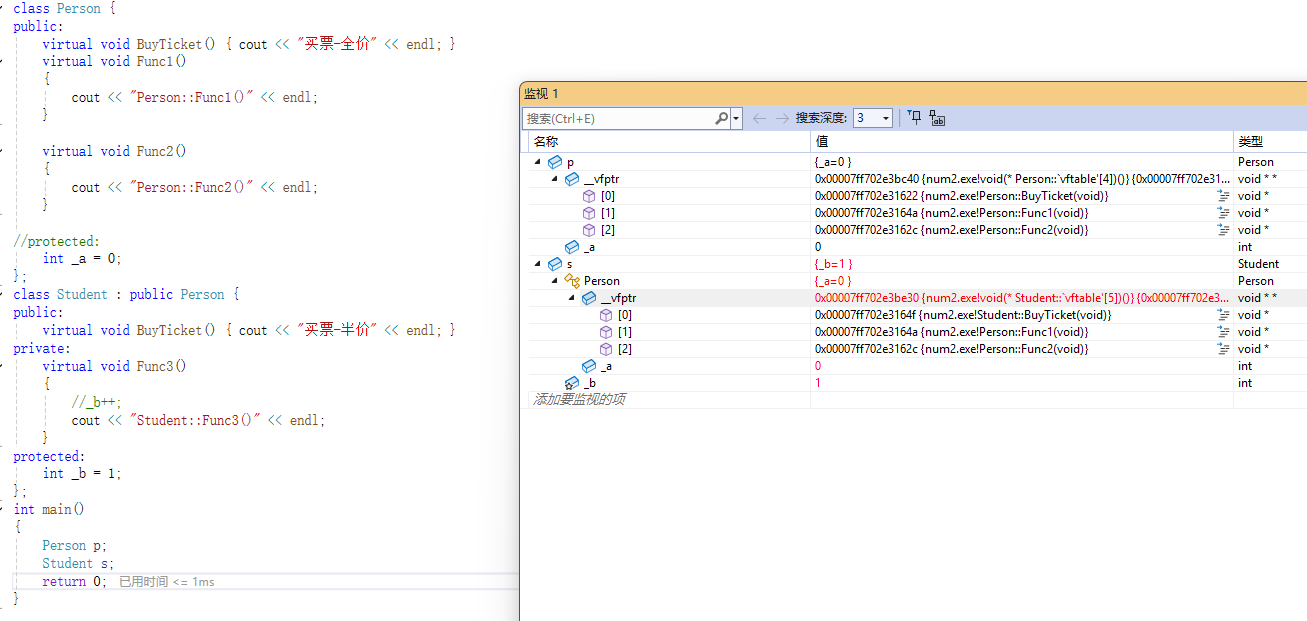The height and width of the screenshot is (621, 1307).
Task: Select the red value {_b=1 } in s row
Action: click(x=833, y=264)
